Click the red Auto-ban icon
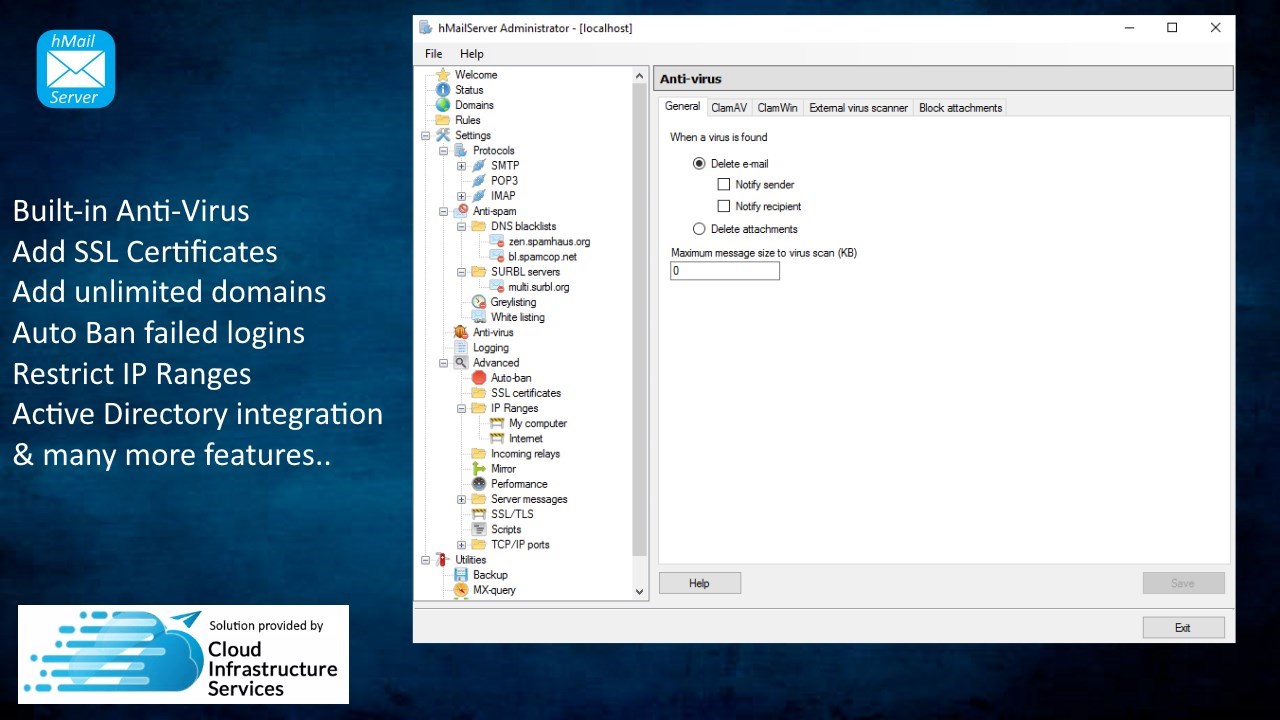Image resolution: width=1280 pixels, height=720 pixels. coord(479,378)
